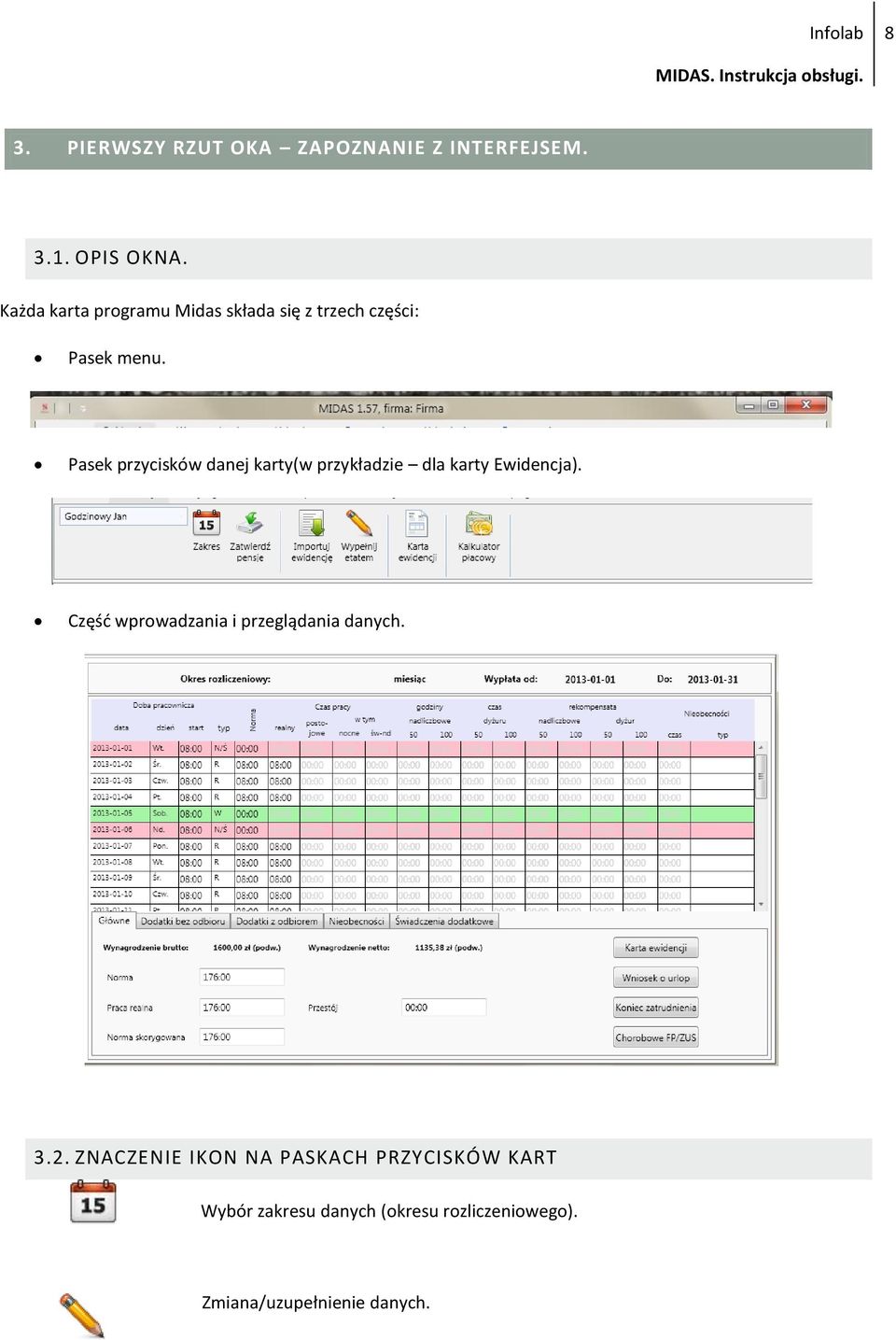Image resolution: width=896 pixels, height=1340 pixels.
Task: Click the pencil icon beside Zmiana/uzupełnienie danych
Action: [x=82, y=1315]
